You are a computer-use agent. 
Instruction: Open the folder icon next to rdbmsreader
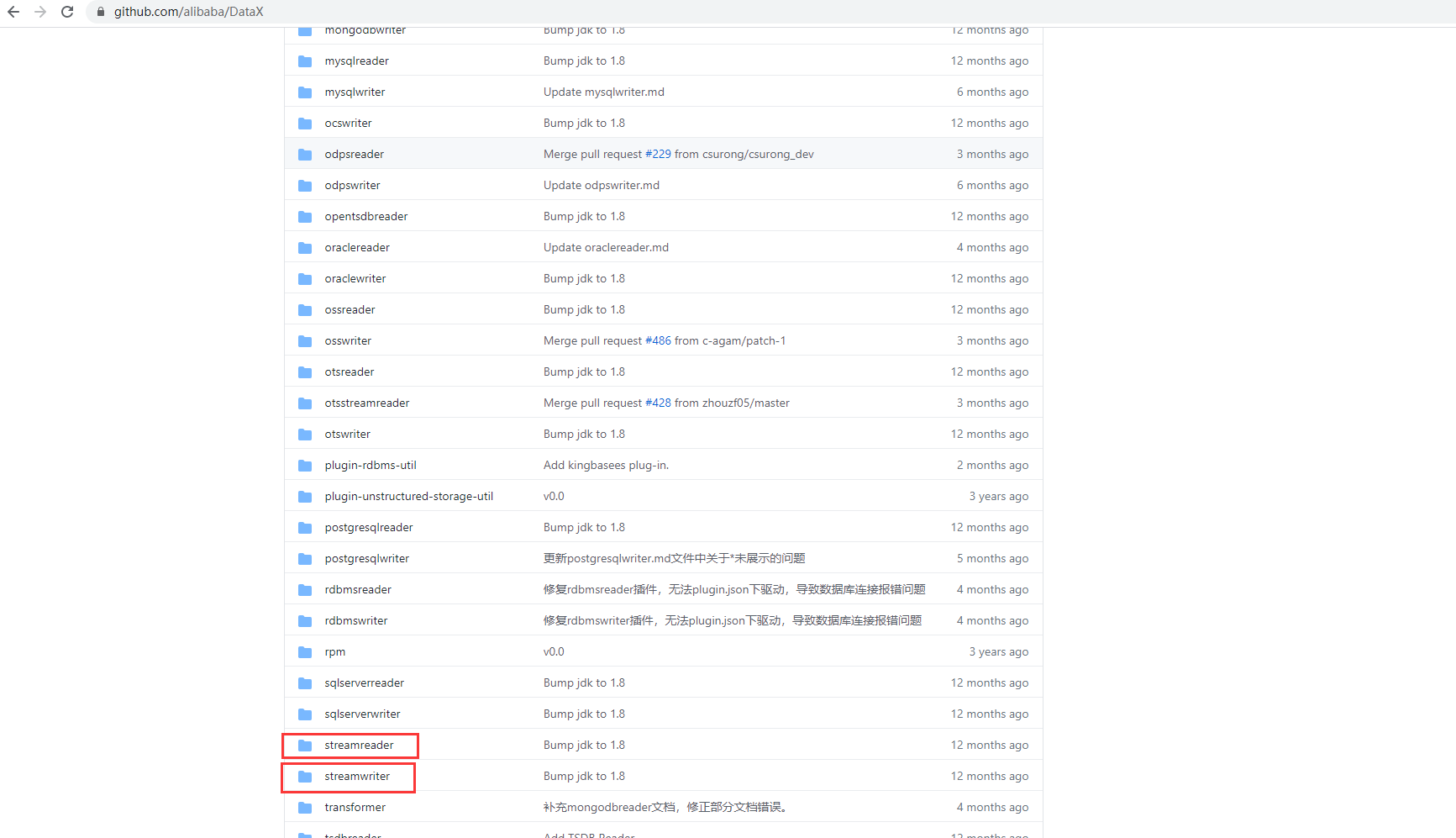coord(305,590)
